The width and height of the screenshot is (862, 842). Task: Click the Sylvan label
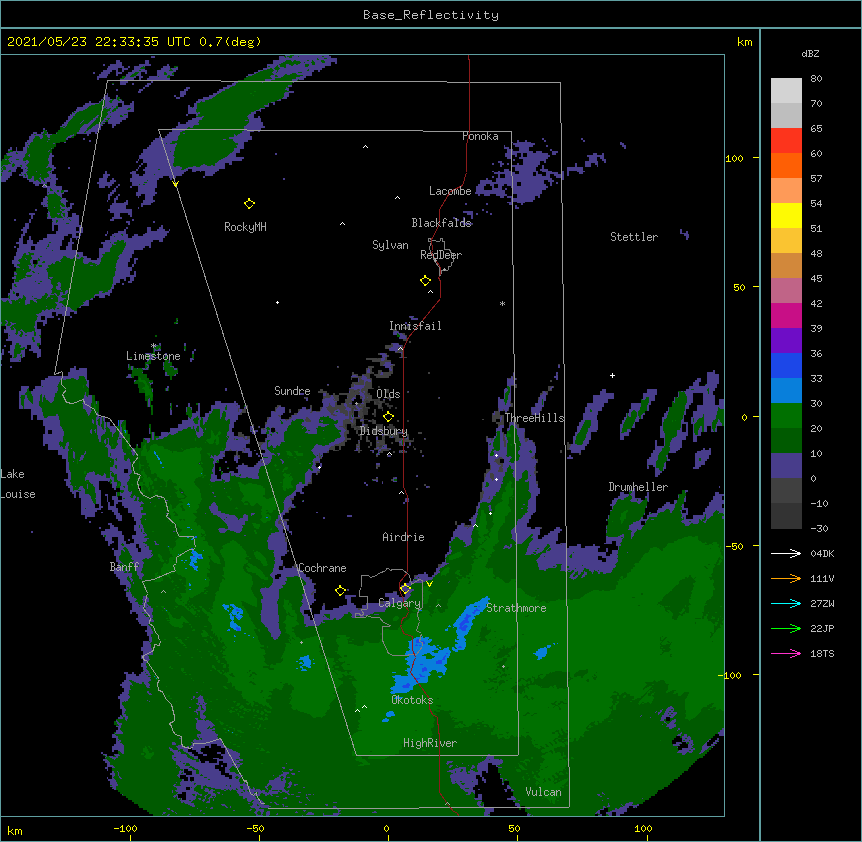coord(390,245)
